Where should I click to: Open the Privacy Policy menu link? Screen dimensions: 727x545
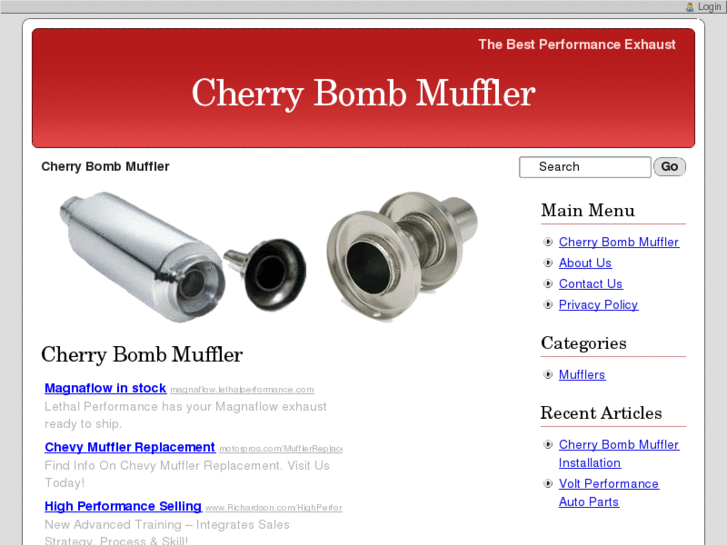(598, 305)
